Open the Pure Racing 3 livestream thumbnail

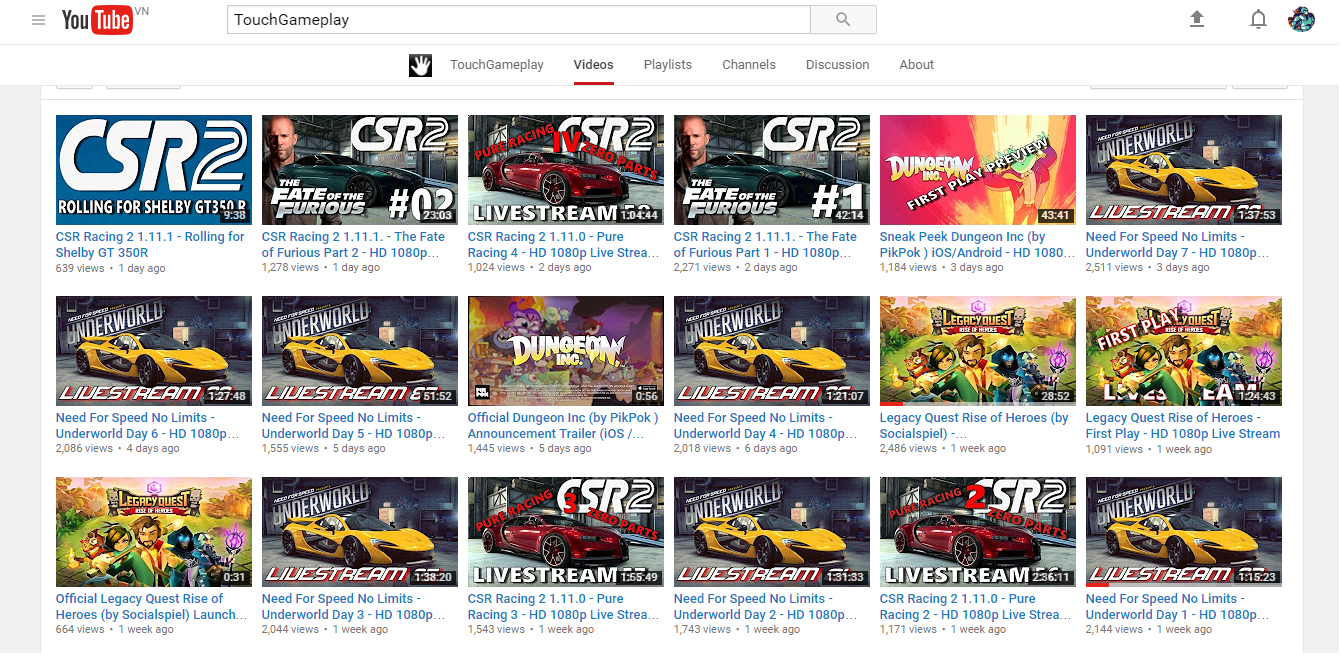(x=566, y=532)
